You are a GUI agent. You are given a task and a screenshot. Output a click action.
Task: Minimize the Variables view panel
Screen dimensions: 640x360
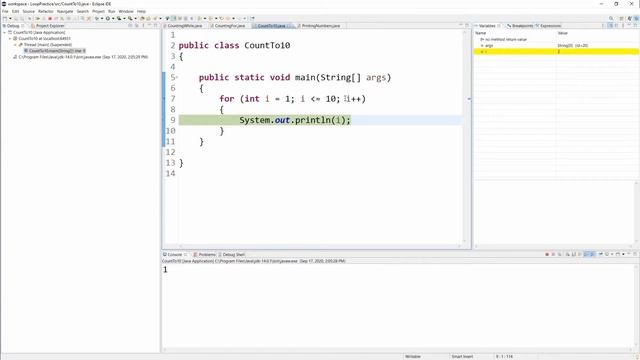(x=629, y=26)
